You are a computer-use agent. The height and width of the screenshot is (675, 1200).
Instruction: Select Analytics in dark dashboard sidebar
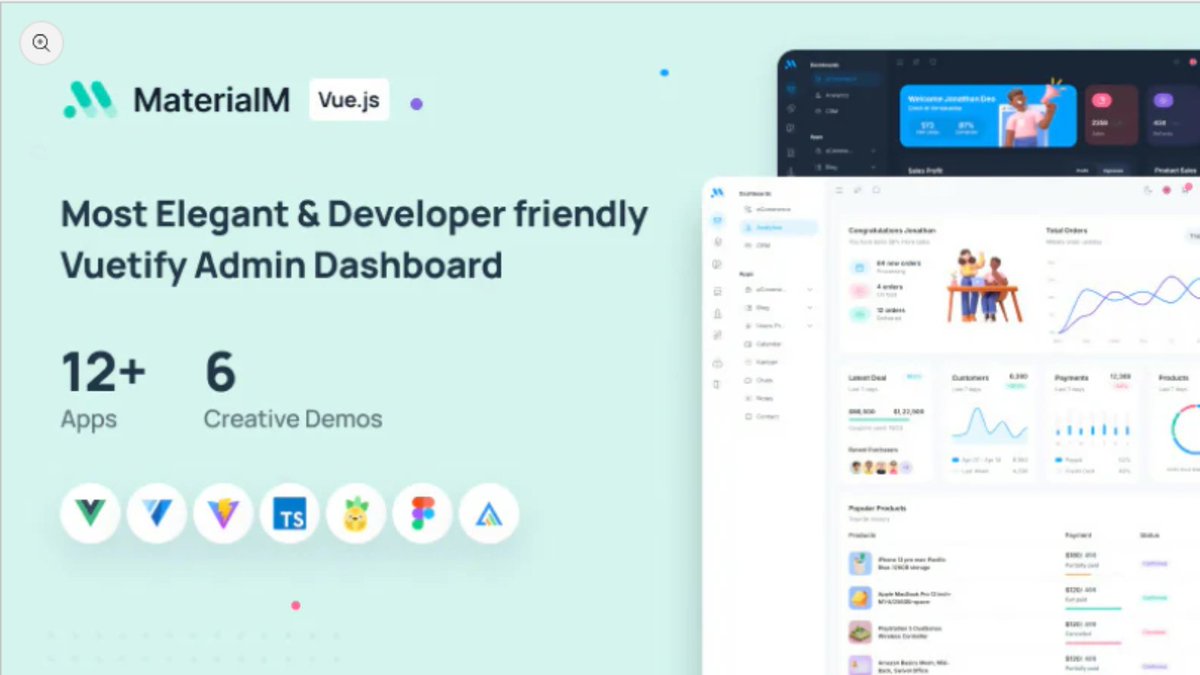[x=834, y=95]
